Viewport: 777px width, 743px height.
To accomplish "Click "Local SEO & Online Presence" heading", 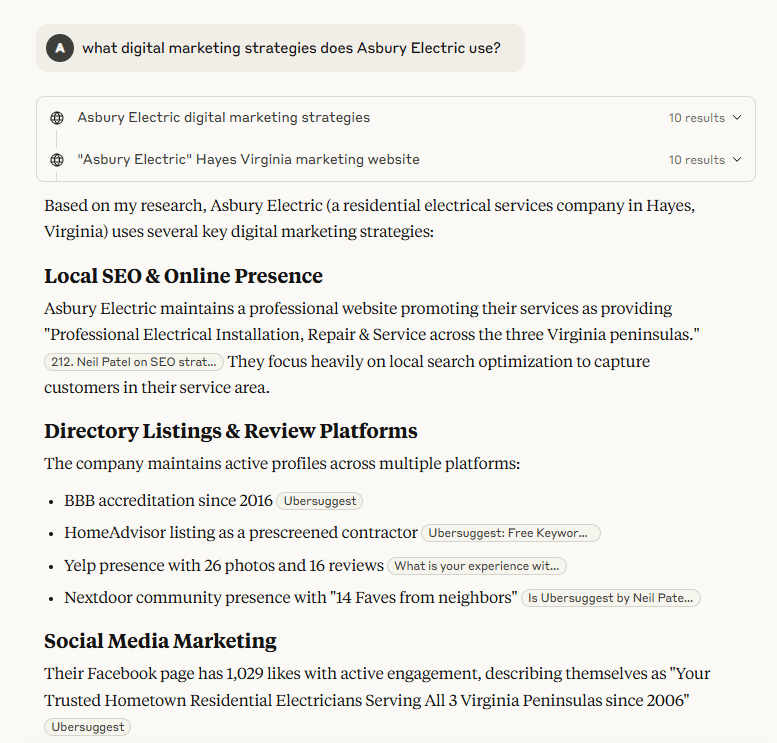I will (183, 276).
